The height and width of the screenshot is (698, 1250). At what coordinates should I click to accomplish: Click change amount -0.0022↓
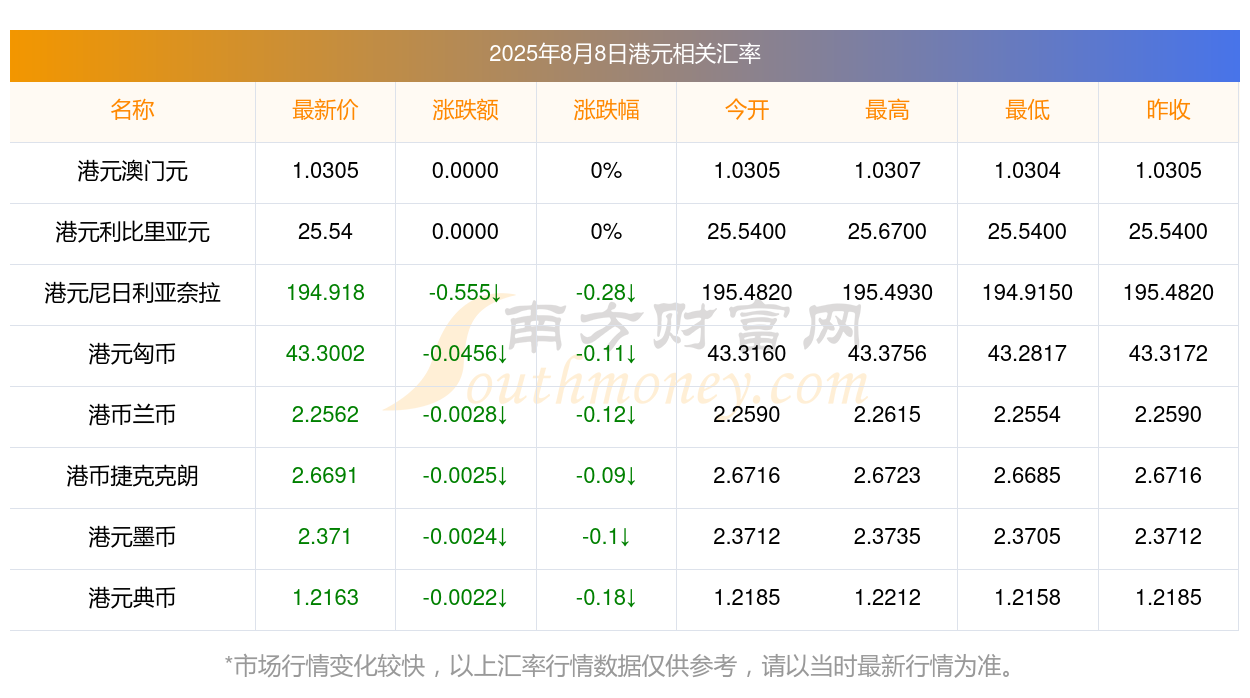click(x=465, y=598)
